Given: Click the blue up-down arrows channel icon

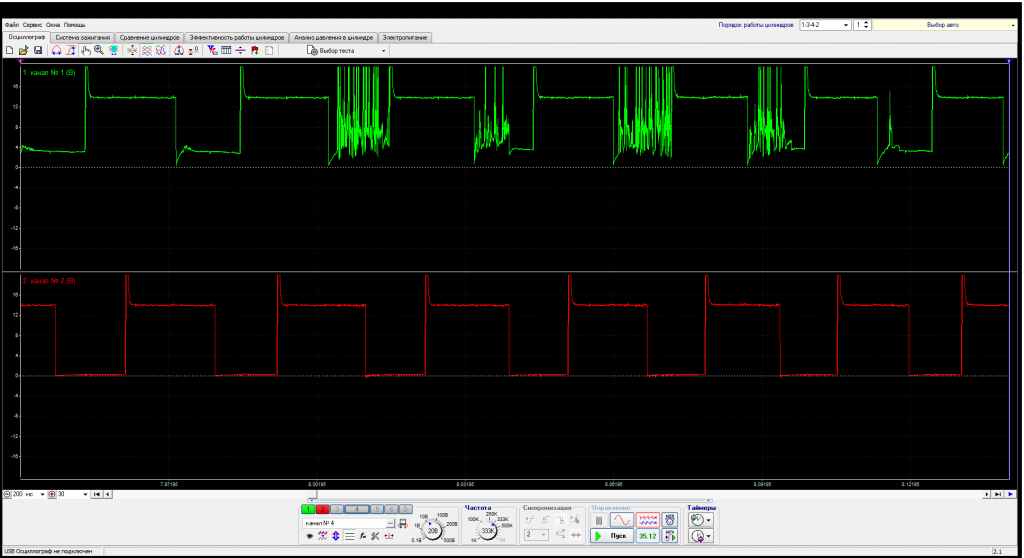Looking at the screenshot, I should [x=336, y=536].
